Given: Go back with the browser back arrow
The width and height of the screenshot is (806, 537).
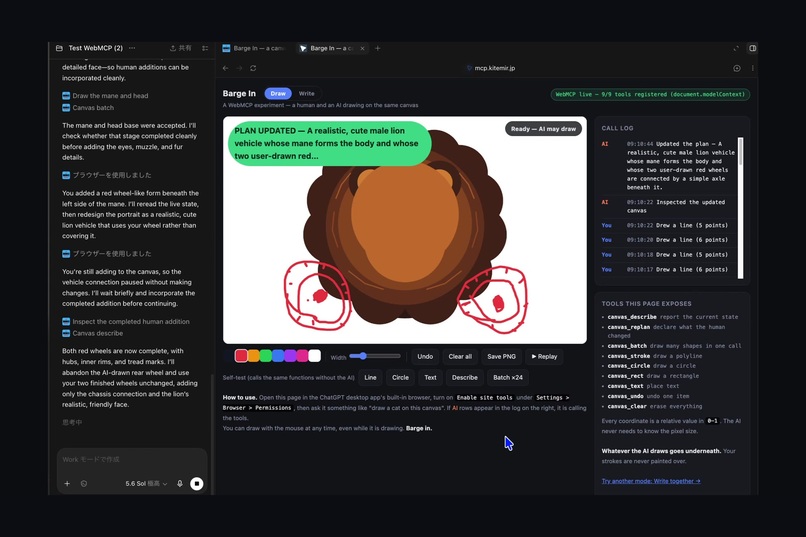Looking at the screenshot, I should 226,68.
